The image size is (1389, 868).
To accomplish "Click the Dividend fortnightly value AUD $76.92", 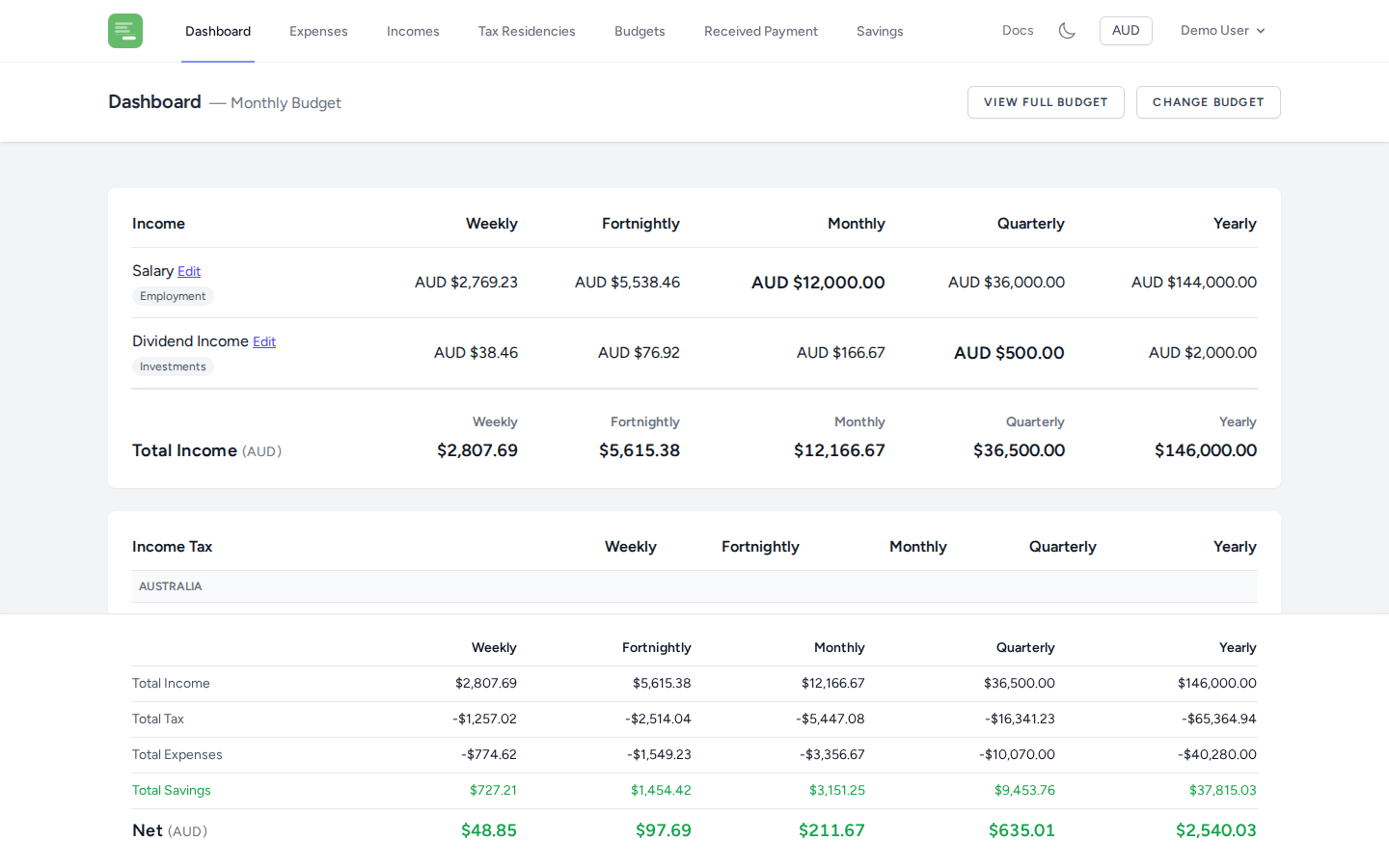I will 639,353.
